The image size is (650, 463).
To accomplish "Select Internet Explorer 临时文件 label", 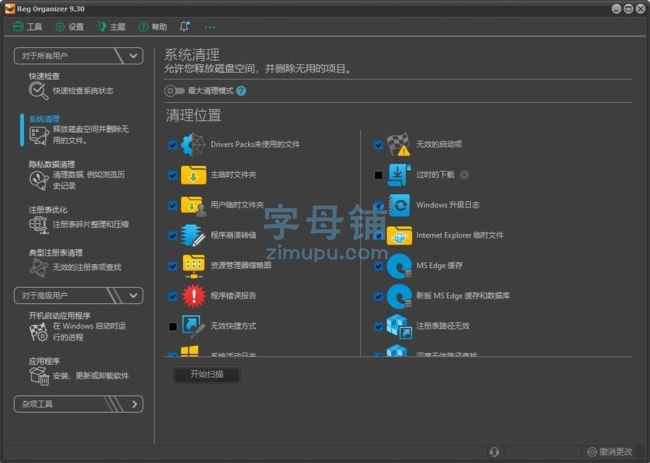I will tap(460, 235).
